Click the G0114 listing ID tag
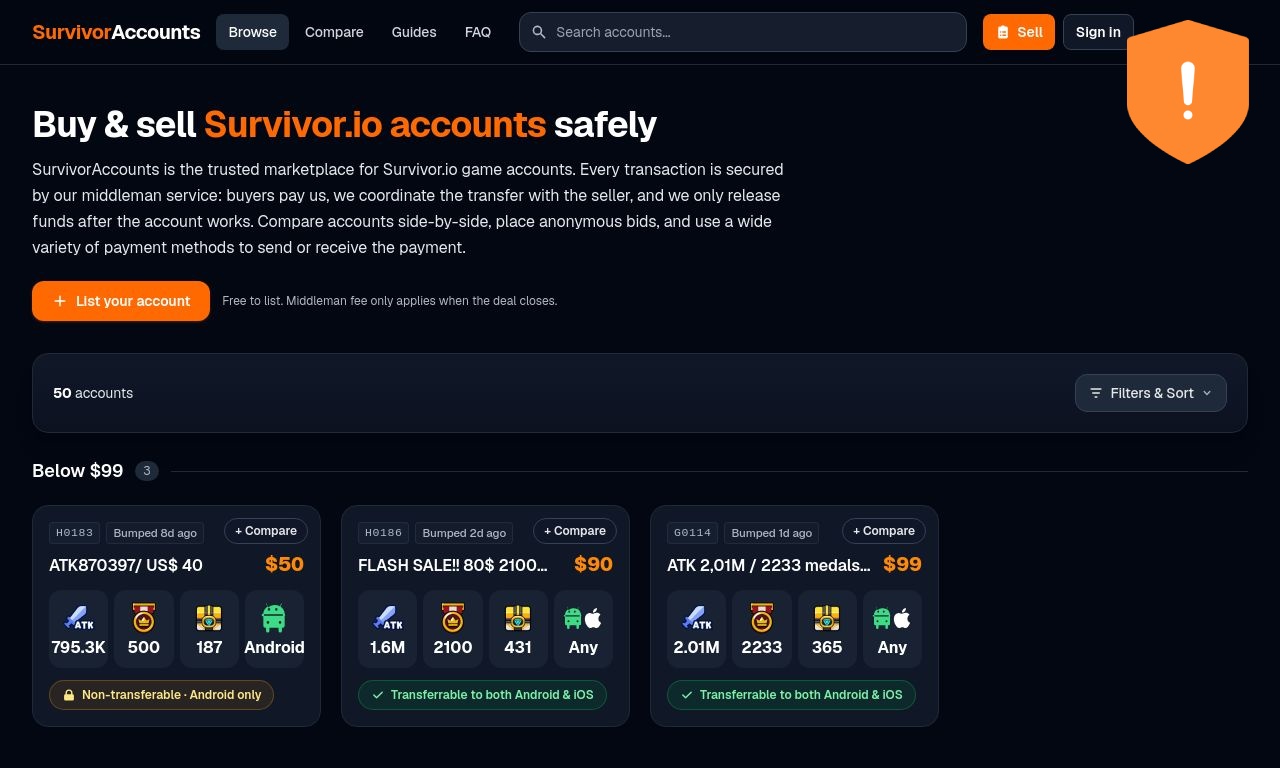The image size is (1280, 768). point(692,533)
